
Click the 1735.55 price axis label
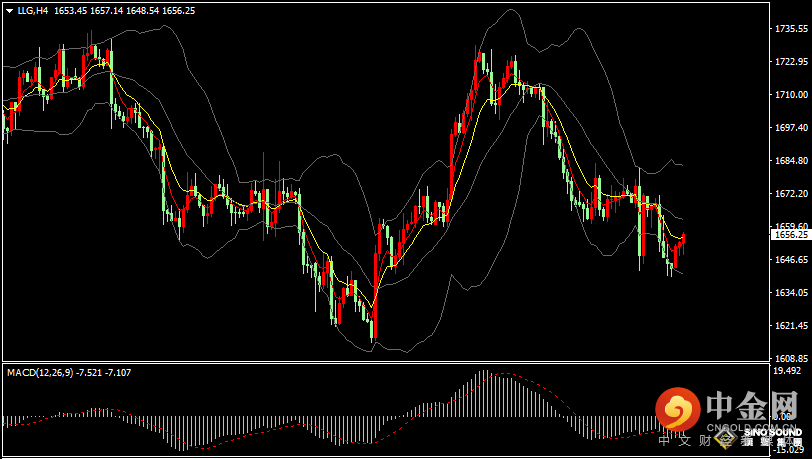791,29
